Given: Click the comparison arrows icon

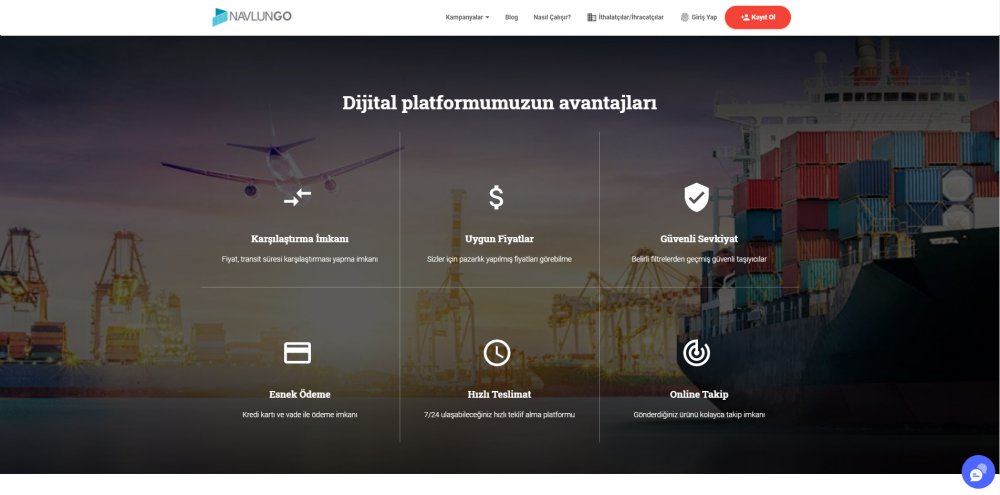Looking at the screenshot, I should pyautogui.click(x=297, y=198).
